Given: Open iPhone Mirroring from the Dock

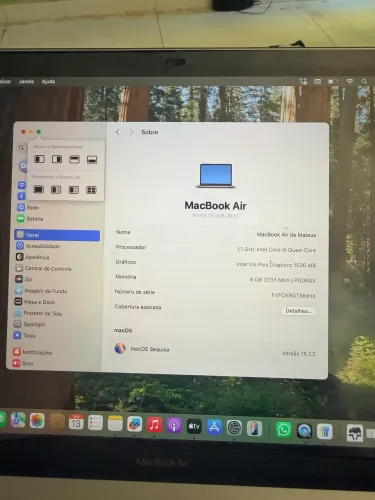Looking at the screenshot, I should click(x=254, y=429).
